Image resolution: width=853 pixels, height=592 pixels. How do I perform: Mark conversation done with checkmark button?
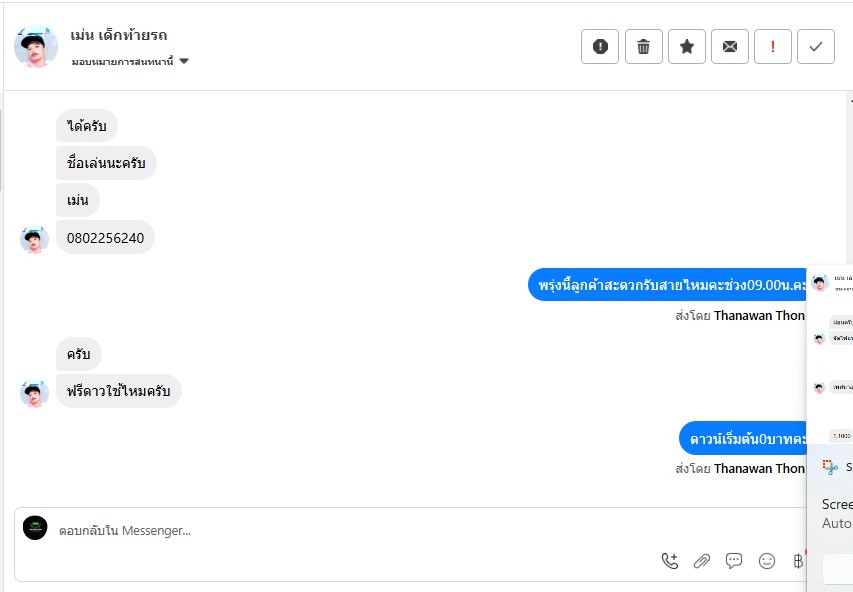click(x=816, y=47)
